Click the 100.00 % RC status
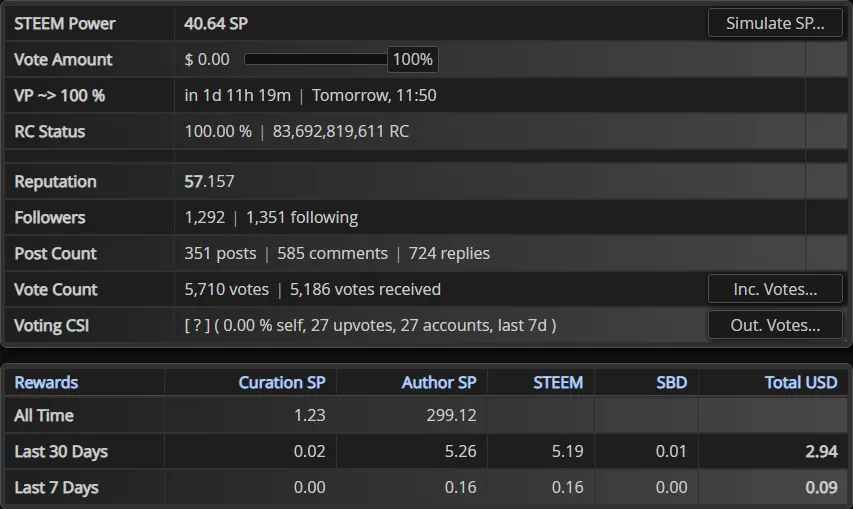The height and width of the screenshot is (509, 853). [218, 131]
